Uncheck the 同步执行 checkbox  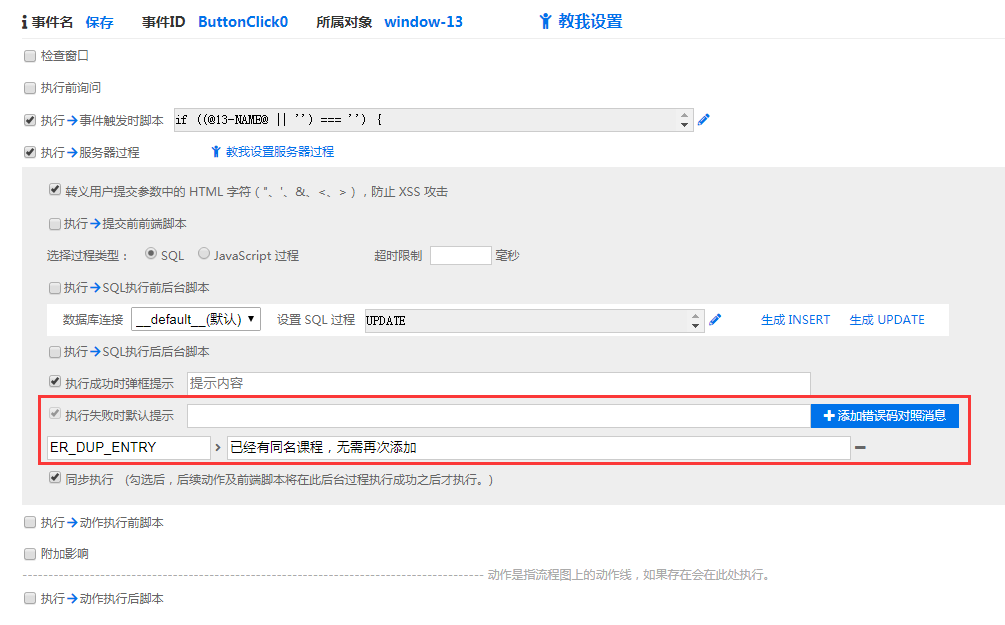pos(55,479)
